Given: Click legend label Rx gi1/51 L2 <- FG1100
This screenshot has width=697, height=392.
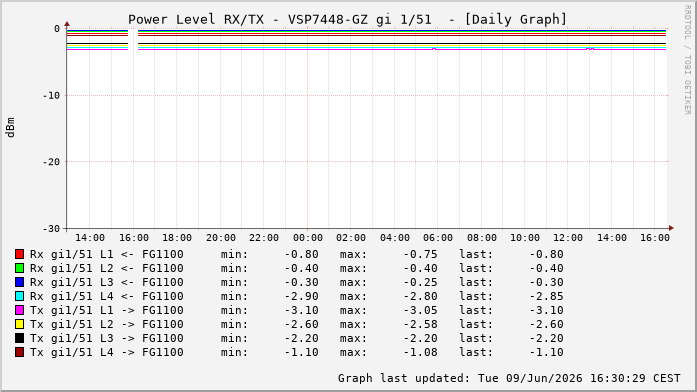Looking at the screenshot, I should click(x=107, y=268).
